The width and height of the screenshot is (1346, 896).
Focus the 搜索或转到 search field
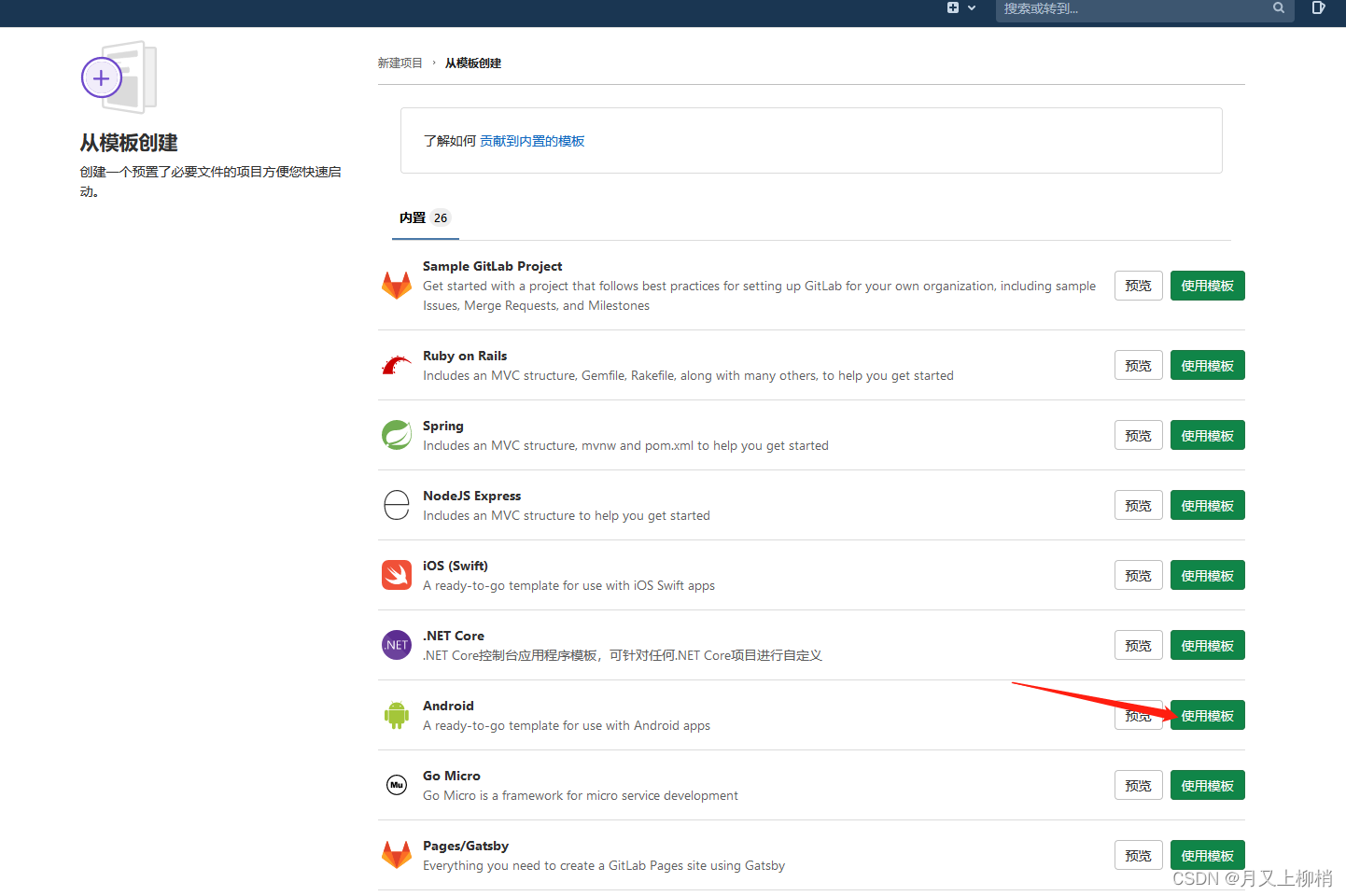tap(1144, 9)
